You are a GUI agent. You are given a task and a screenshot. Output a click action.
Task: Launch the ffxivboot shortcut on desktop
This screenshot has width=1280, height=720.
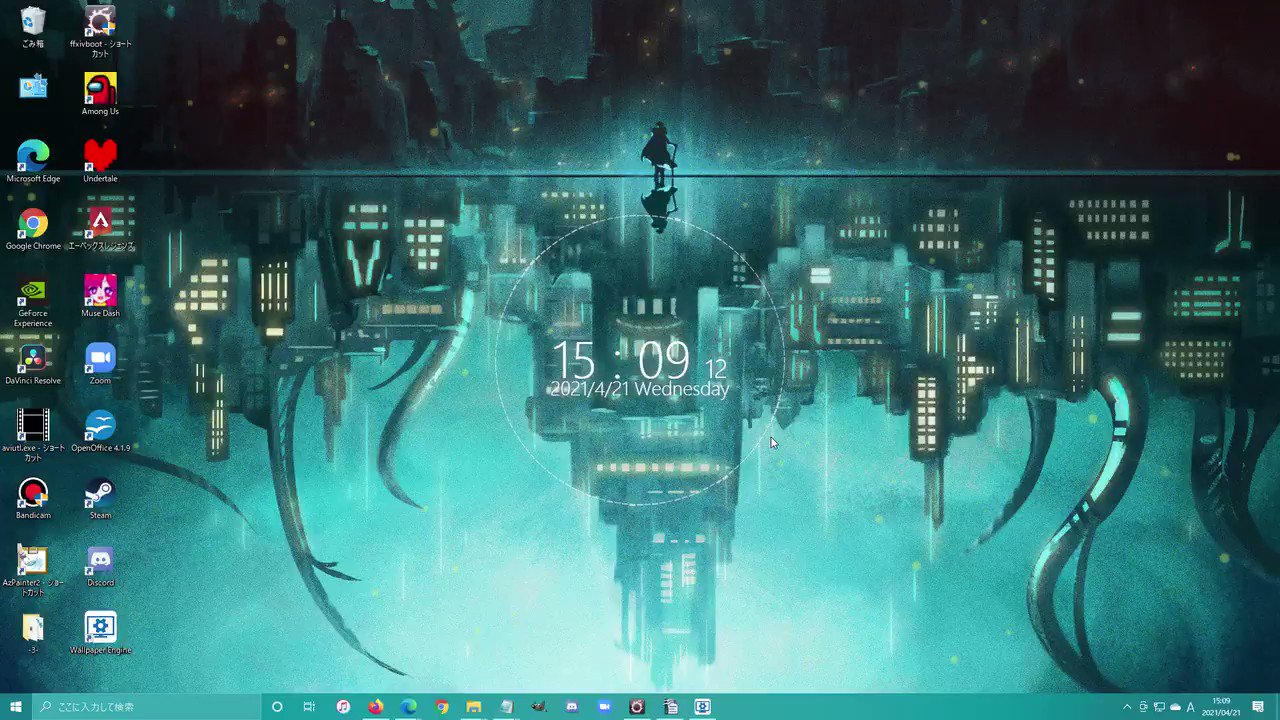click(100, 31)
